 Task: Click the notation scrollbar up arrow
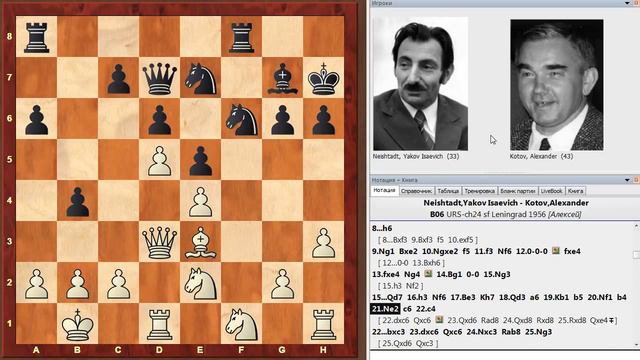636,226
